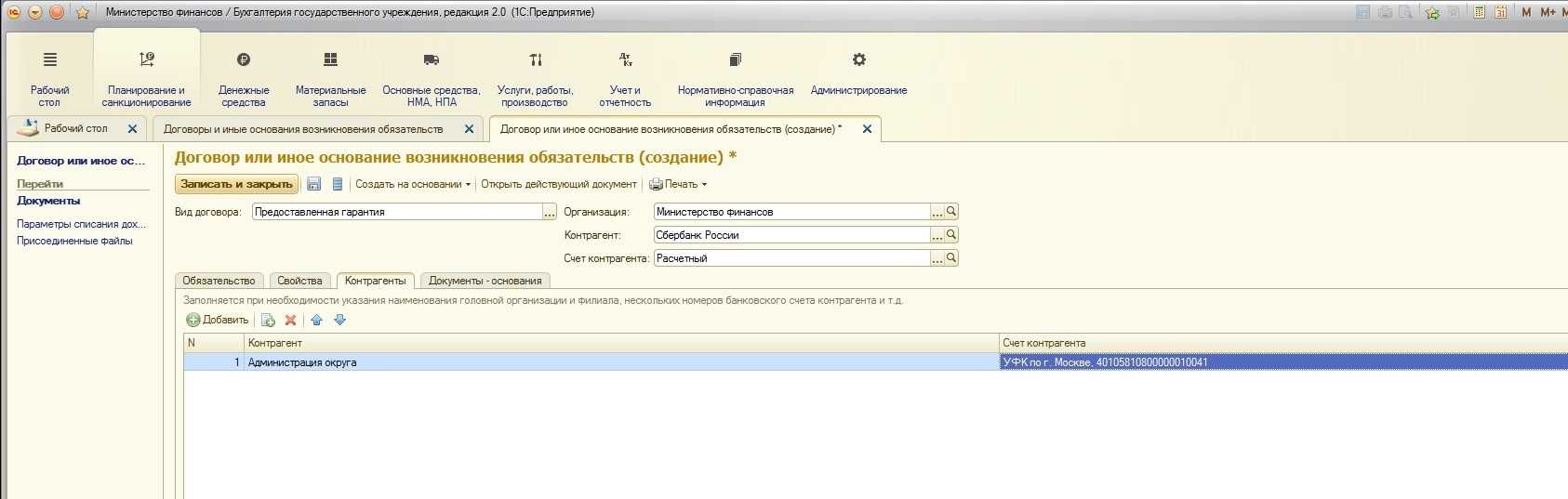This screenshot has height=499, width=1568.
Task: Click the Организация field Министерство финансов
Action: pyautogui.click(x=791, y=212)
